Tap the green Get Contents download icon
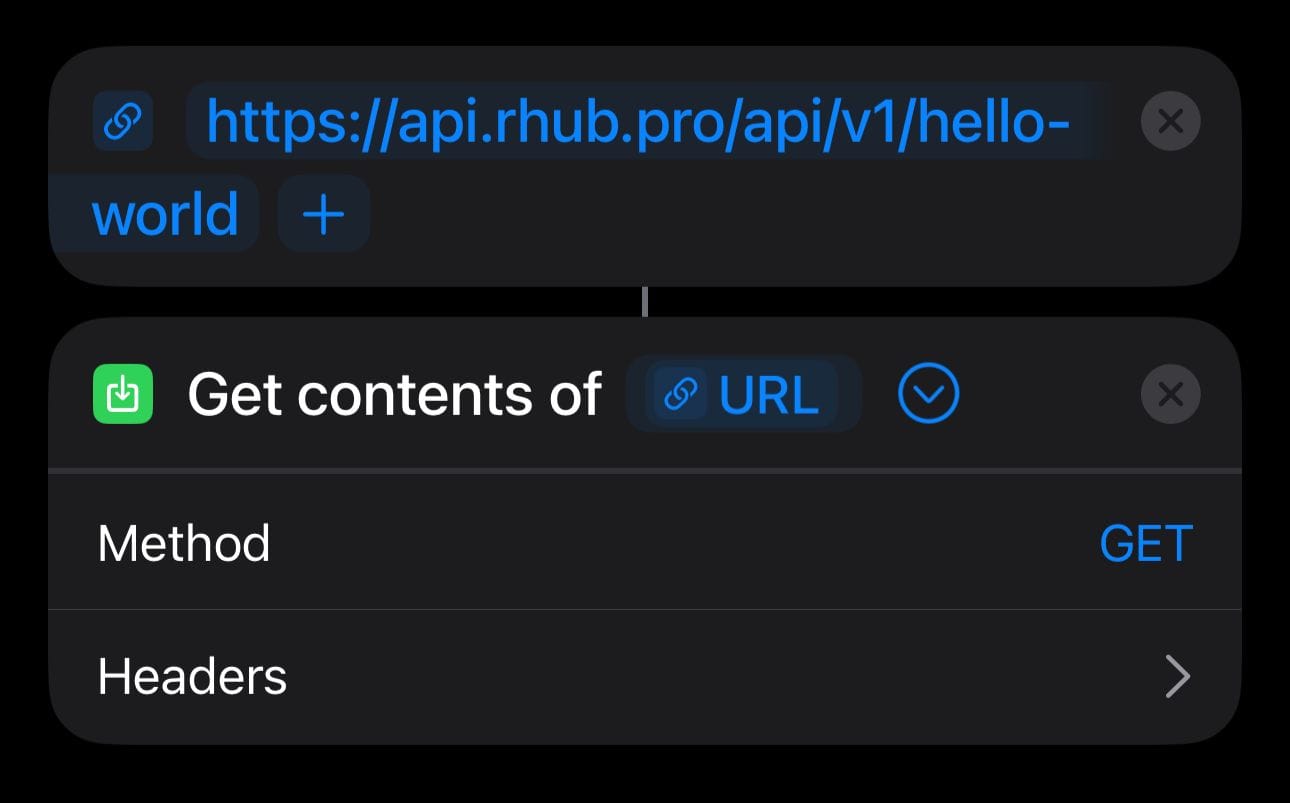Viewport: 1290px width, 803px height. 123,394
